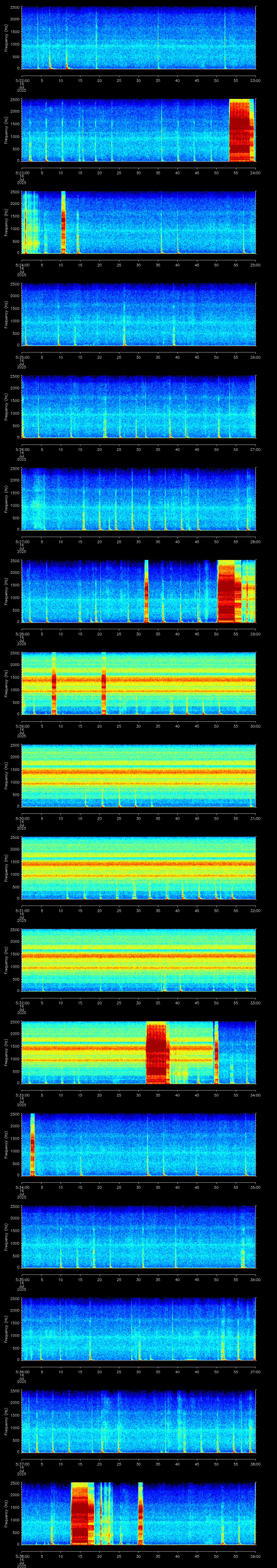Select the narrow burst near 32s in 5:28 spectrogram
Screen dimensions: 277x1568
[x=146, y=591]
